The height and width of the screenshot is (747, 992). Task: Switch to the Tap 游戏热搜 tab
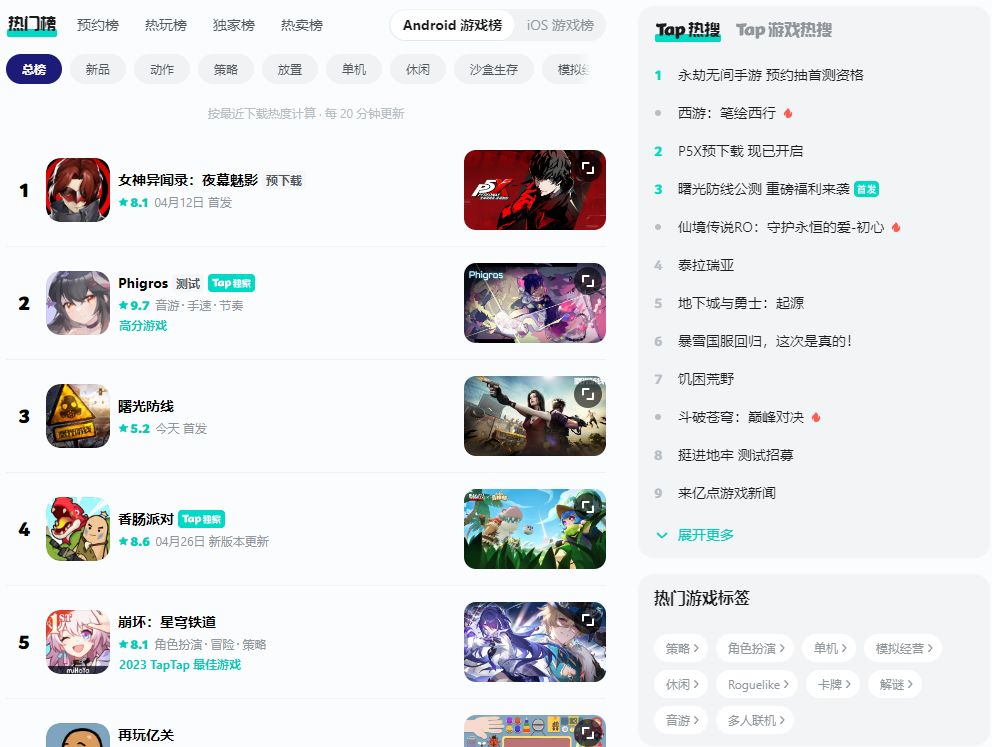point(784,30)
